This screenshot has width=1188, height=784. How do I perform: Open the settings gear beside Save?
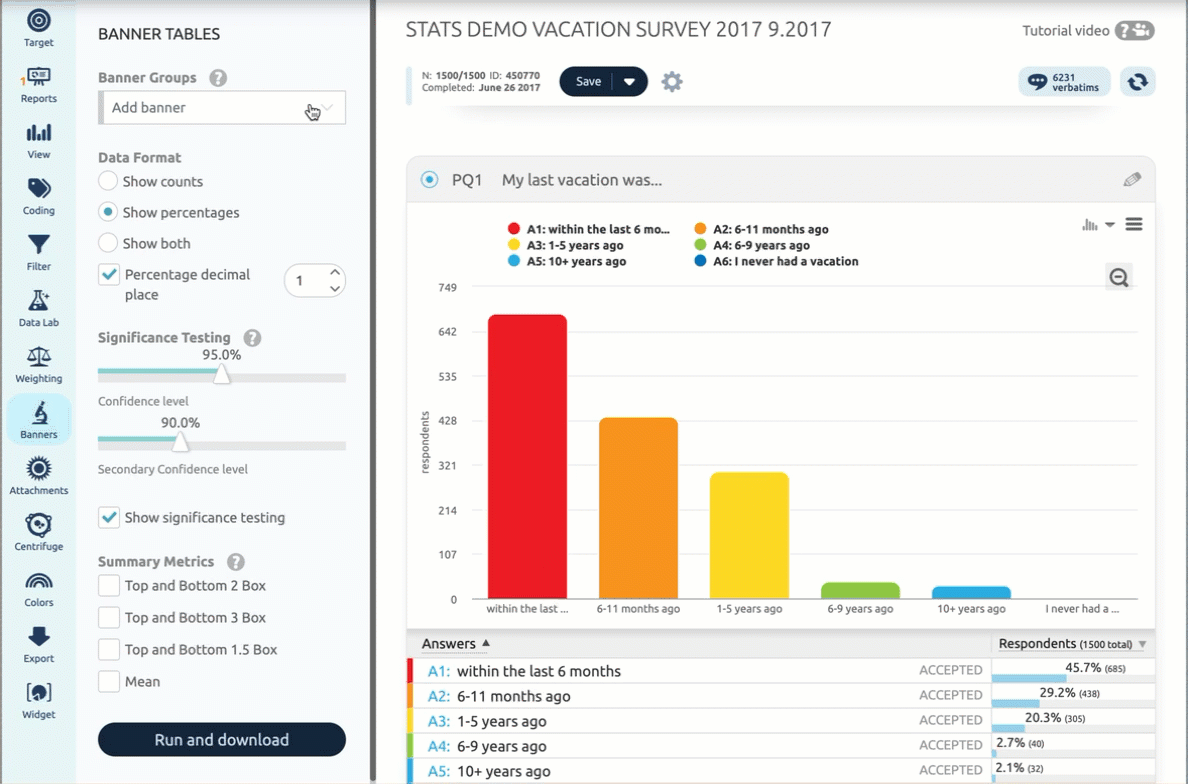pos(672,82)
